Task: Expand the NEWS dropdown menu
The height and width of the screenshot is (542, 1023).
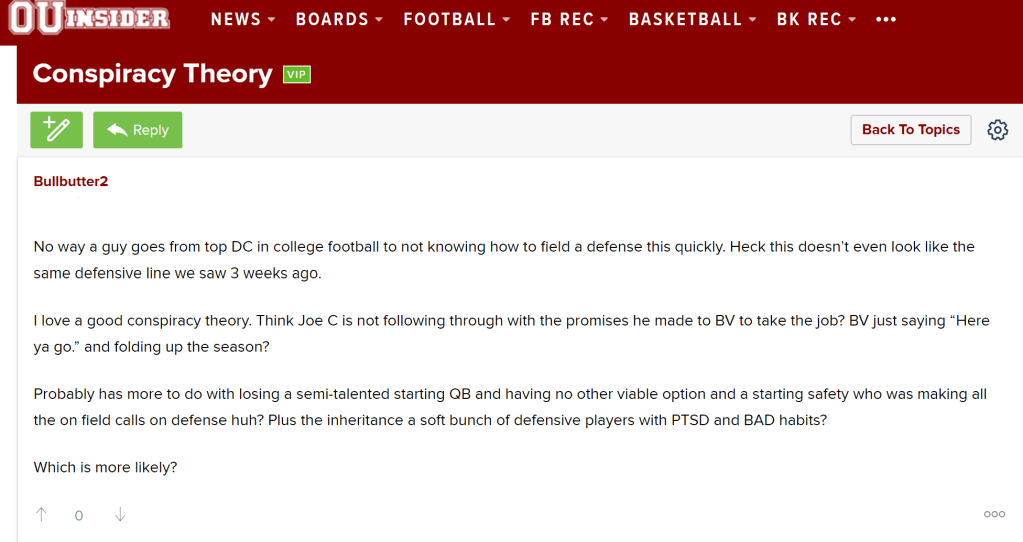Action: [x=243, y=19]
